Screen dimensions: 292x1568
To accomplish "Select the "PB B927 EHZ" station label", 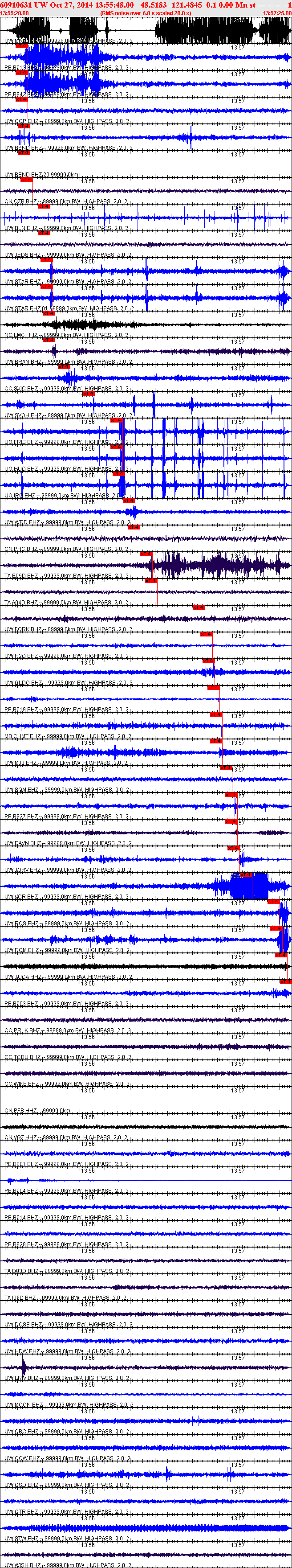I will [x=21, y=817].
